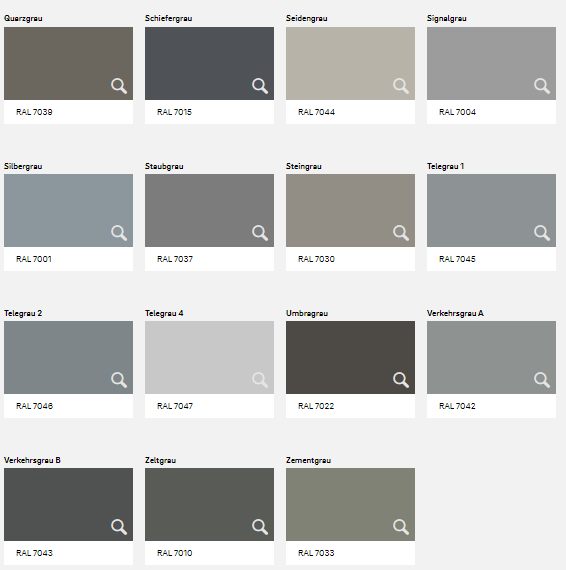Select the Telegrau 2 color swatch
566x570 pixels.
pyautogui.click(x=68, y=357)
